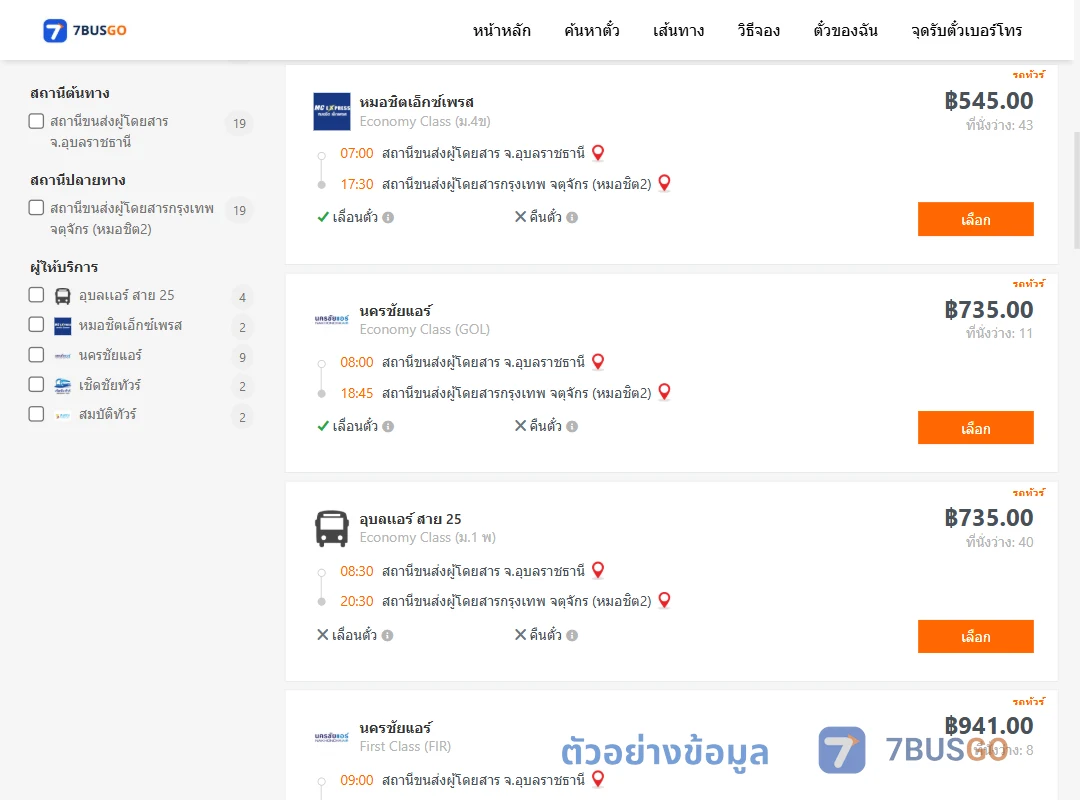1080x800 pixels.
Task: Click the bus icon beside อุบลแอร์ สาย 25 filter
Action: [63, 296]
